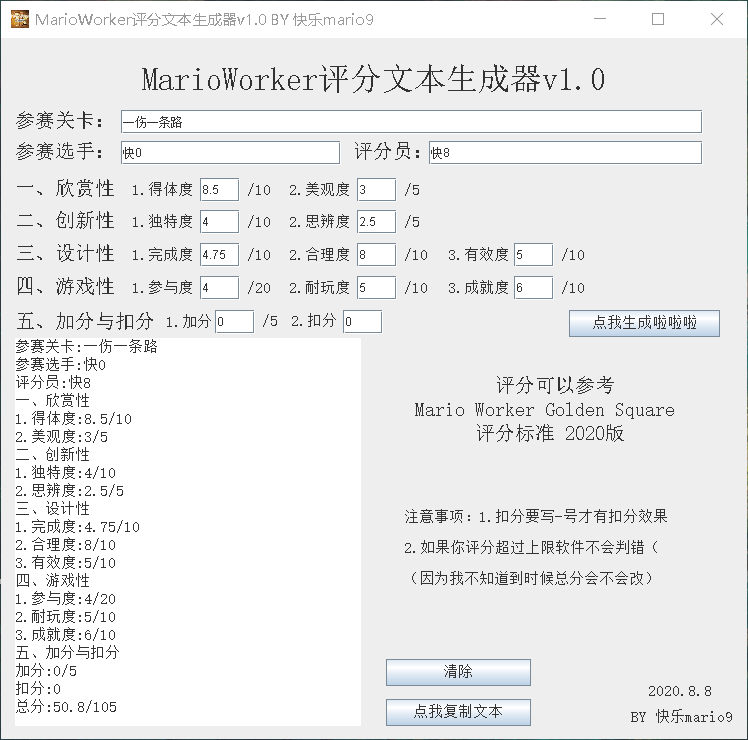Click the 点我生成啦啦啦 generate button
This screenshot has width=748, height=740.
click(x=644, y=323)
